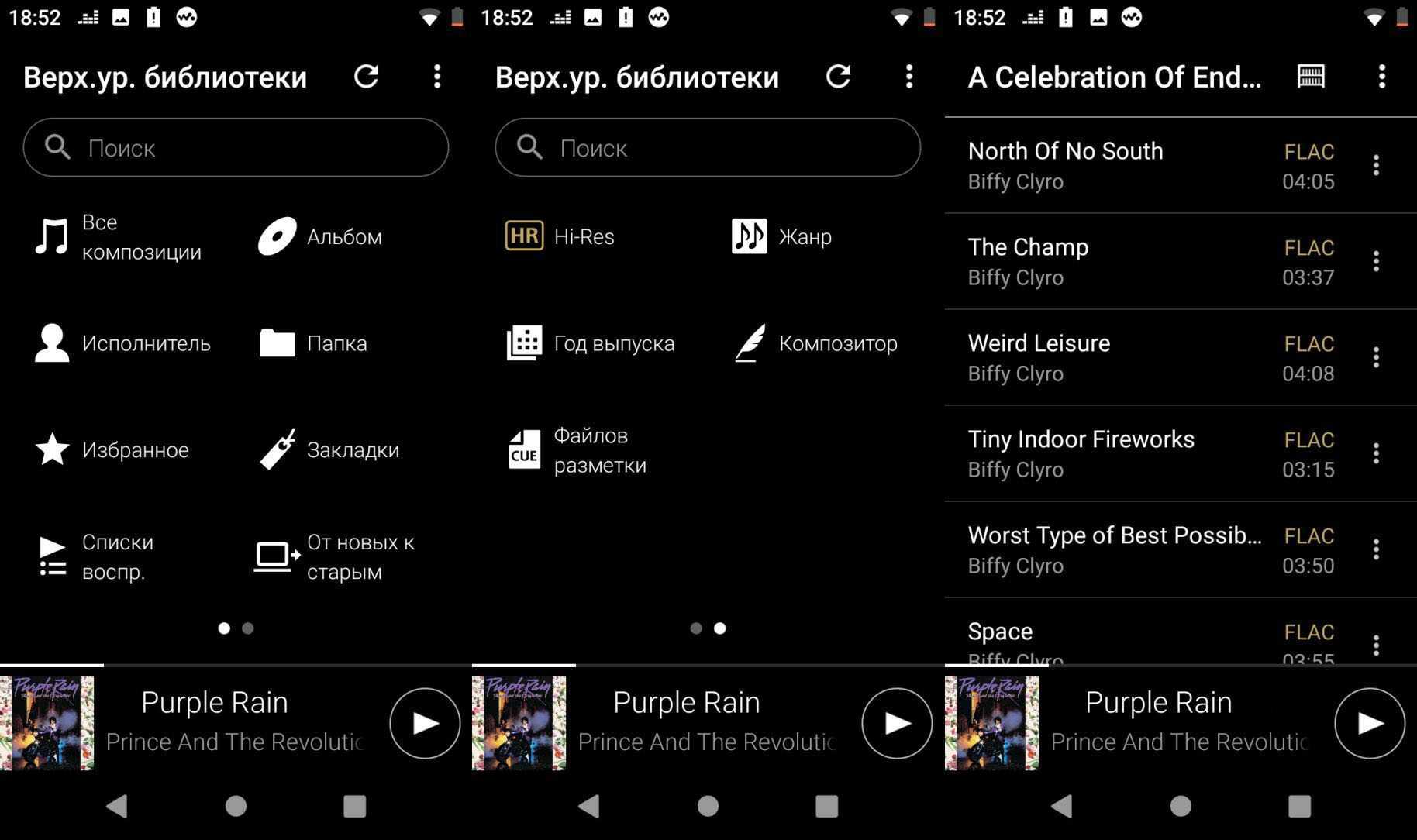Open overflow menu next to A Celebration Of End title
1417x840 pixels.
pyautogui.click(x=1381, y=77)
